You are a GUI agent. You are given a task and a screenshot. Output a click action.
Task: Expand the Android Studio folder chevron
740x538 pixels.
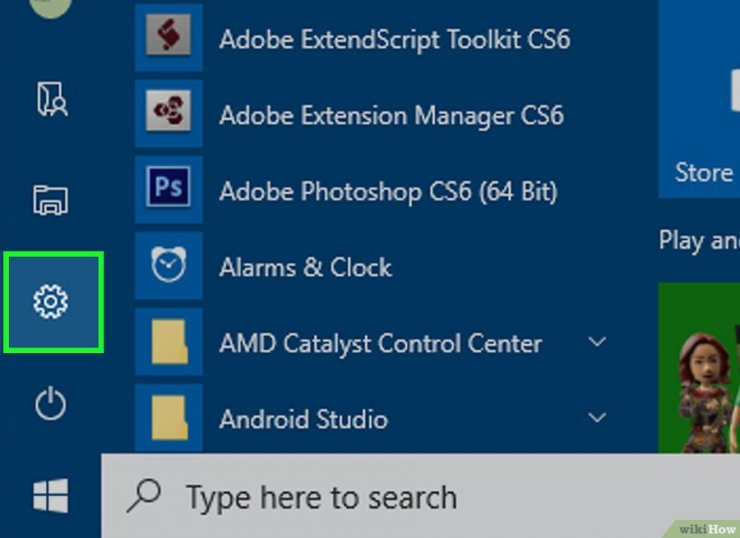[597, 417]
